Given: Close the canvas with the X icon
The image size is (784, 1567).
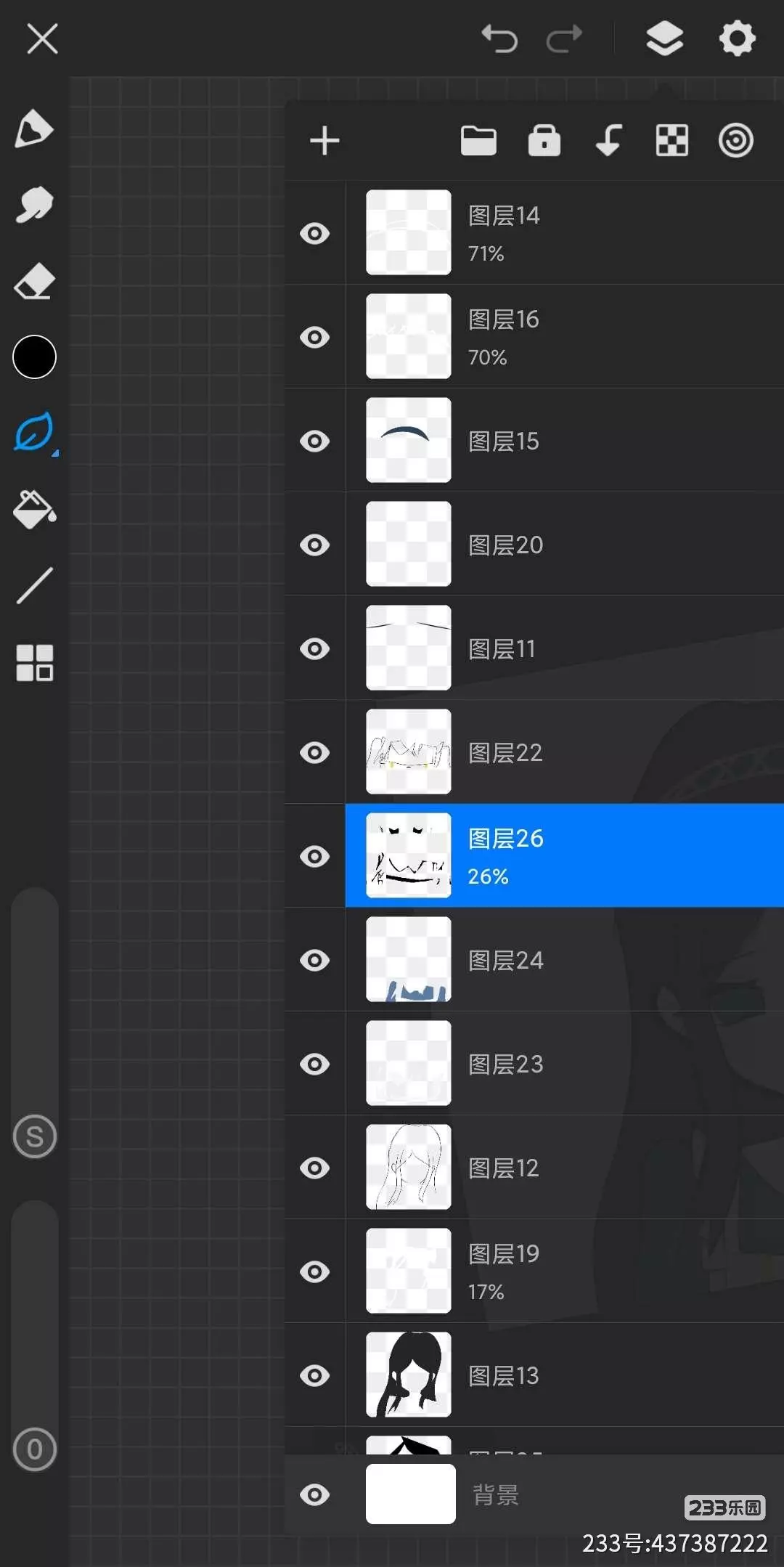Looking at the screenshot, I should (x=42, y=38).
